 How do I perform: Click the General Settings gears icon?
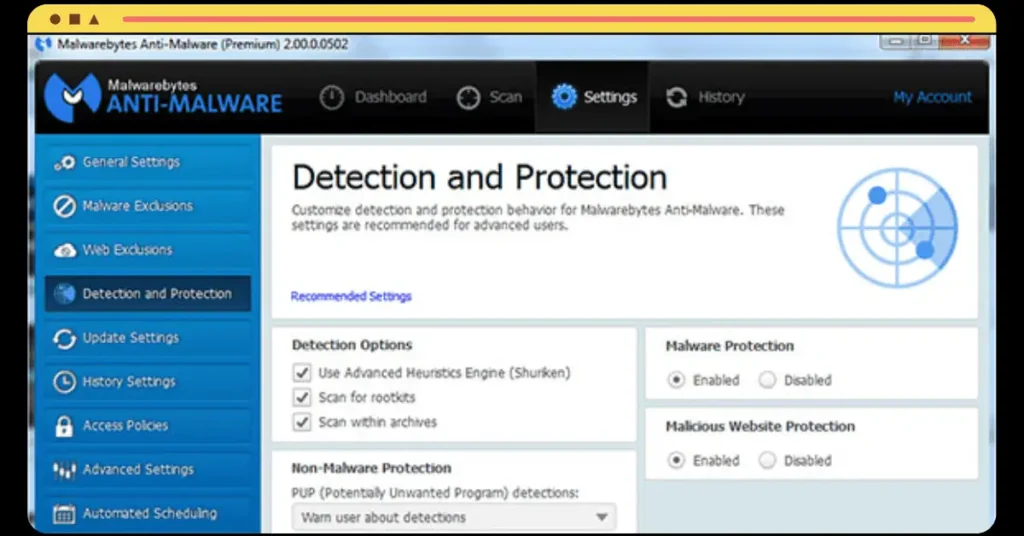(64, 163)
